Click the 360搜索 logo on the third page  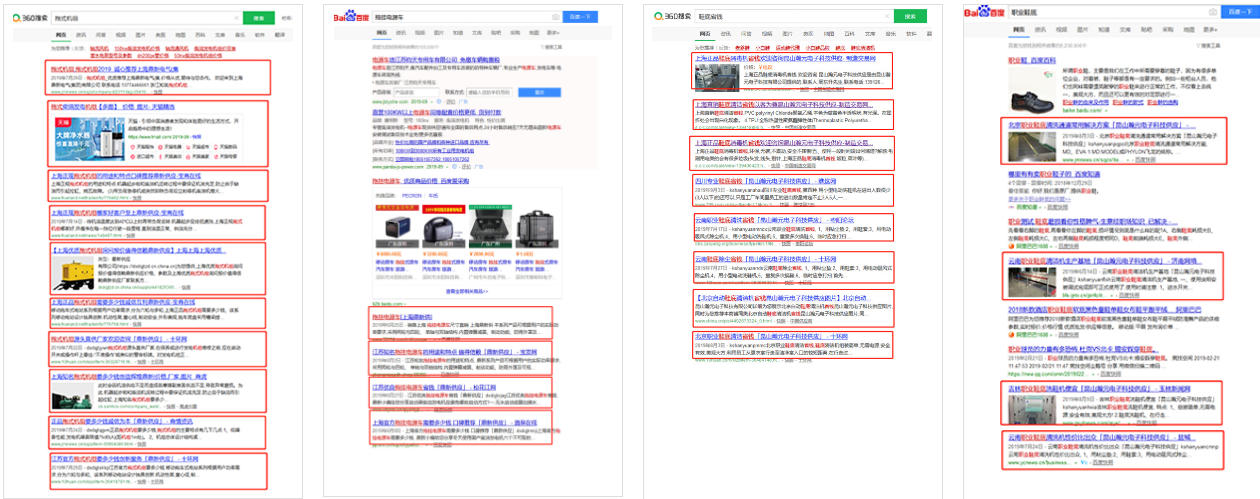pos(674,16)
